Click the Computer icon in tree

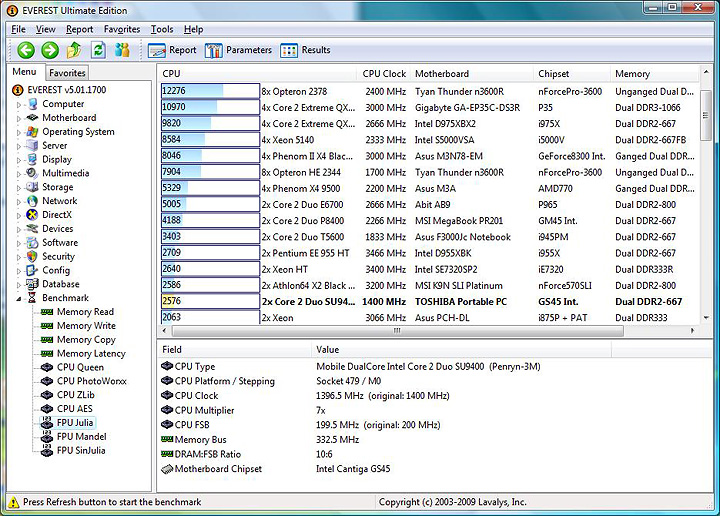[x=32, y=104]
